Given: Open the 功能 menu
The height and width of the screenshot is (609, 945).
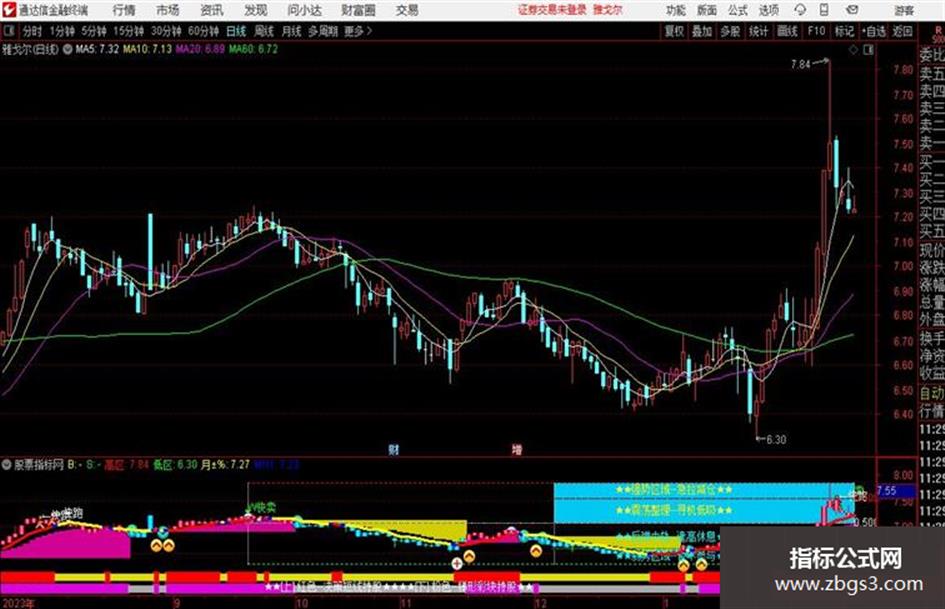Looking at the screenshot, I should tap(676, 10).
